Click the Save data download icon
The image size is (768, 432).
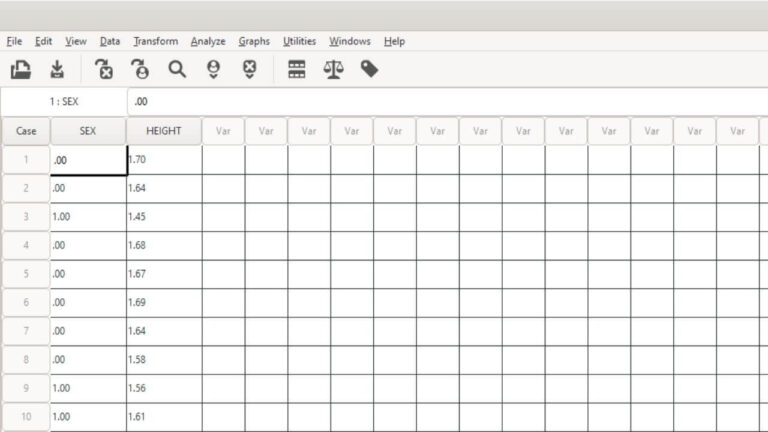(x=57, y=70)
